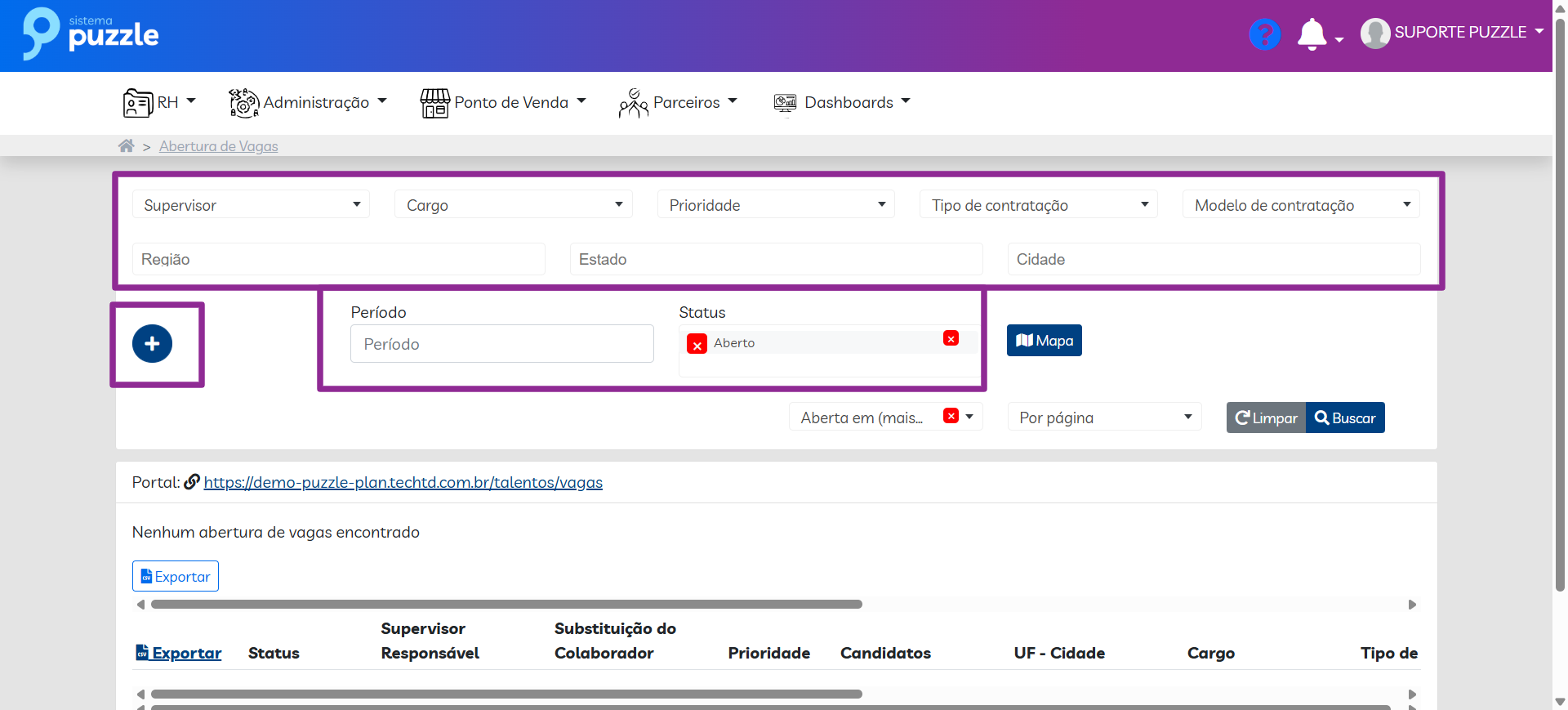This screenshot has width=1568, height=710.
Task: Click the Buscar search button
Action: click(x=1345, y=418)
